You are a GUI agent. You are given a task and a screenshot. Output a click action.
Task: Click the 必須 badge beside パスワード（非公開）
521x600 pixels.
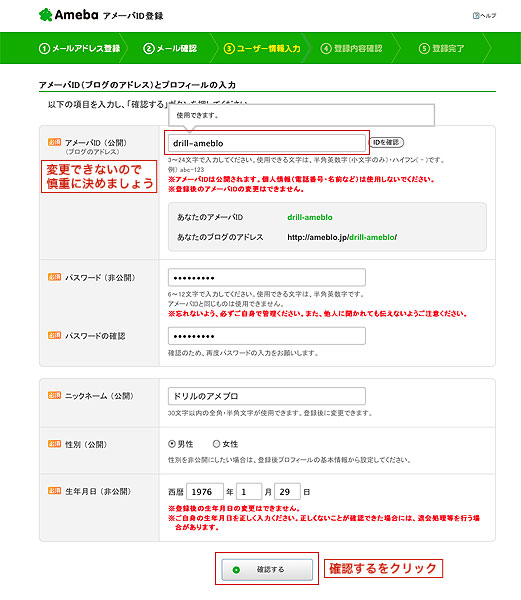54,277
